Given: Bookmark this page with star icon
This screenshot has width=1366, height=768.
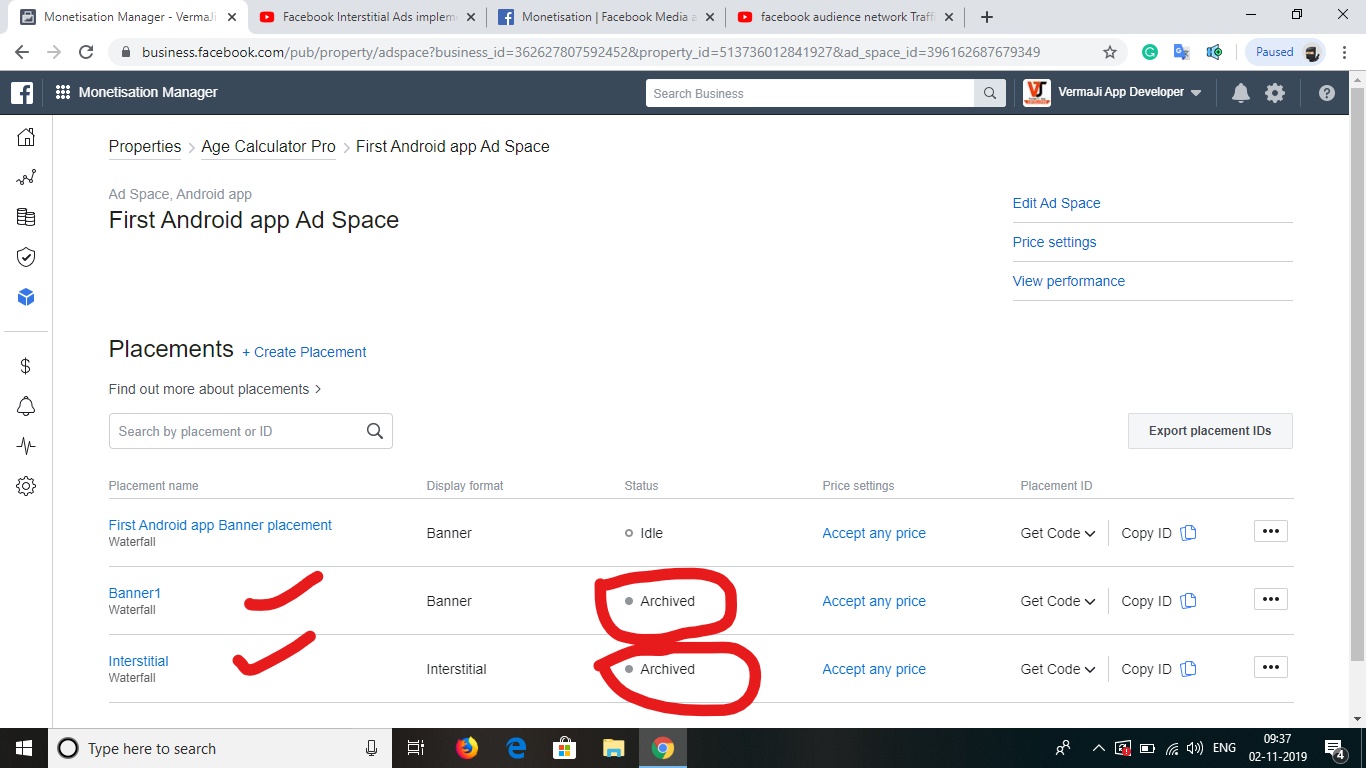Looking at the screenshot, I should [x=1110, y=52].
